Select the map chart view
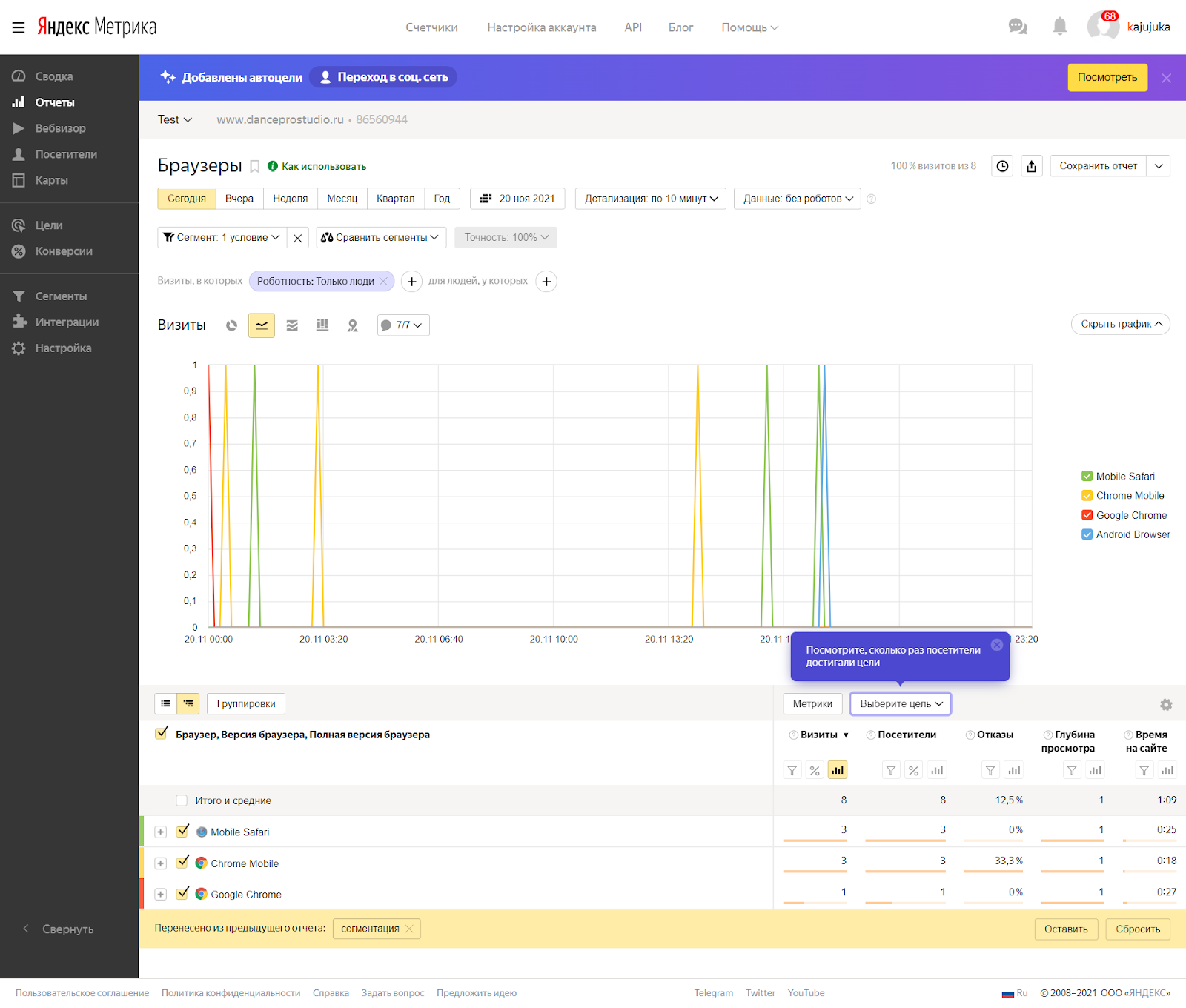1186x1008 pixels. (353, 325)
